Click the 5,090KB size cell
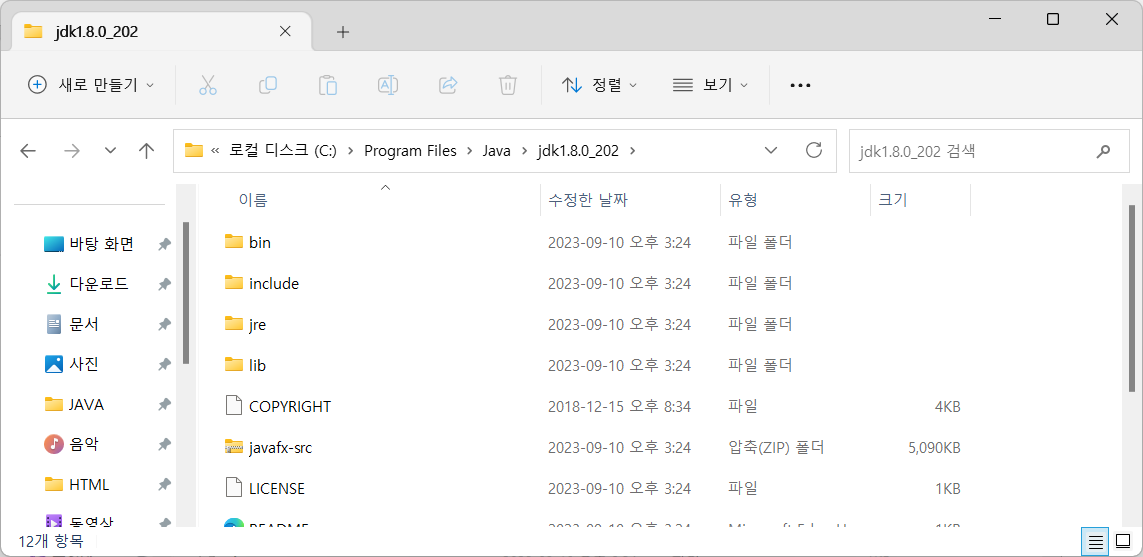Image resolution: width=1143 pixels, height=557 pixels. tap(935, 448)
